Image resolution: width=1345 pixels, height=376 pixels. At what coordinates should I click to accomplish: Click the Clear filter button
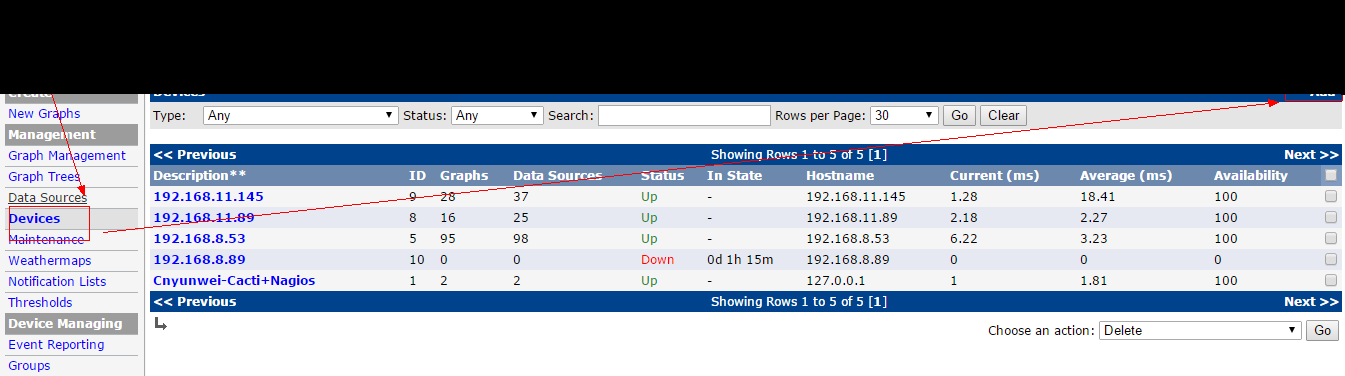pyautogui.click(x=1003, y=115)
